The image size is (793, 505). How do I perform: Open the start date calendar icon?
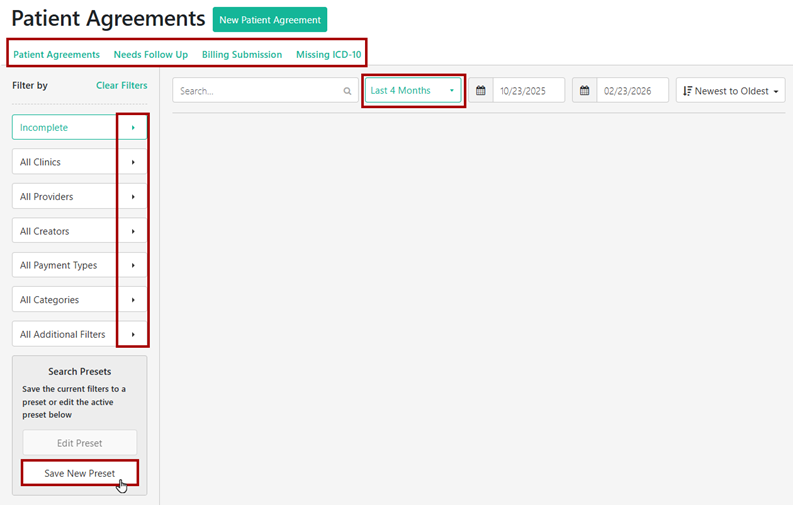tap(481, 91)
